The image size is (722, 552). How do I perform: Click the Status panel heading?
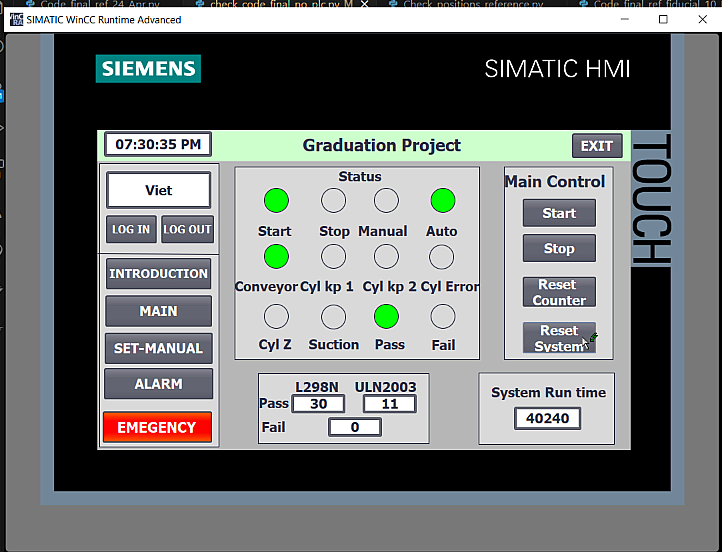point(360,177)
